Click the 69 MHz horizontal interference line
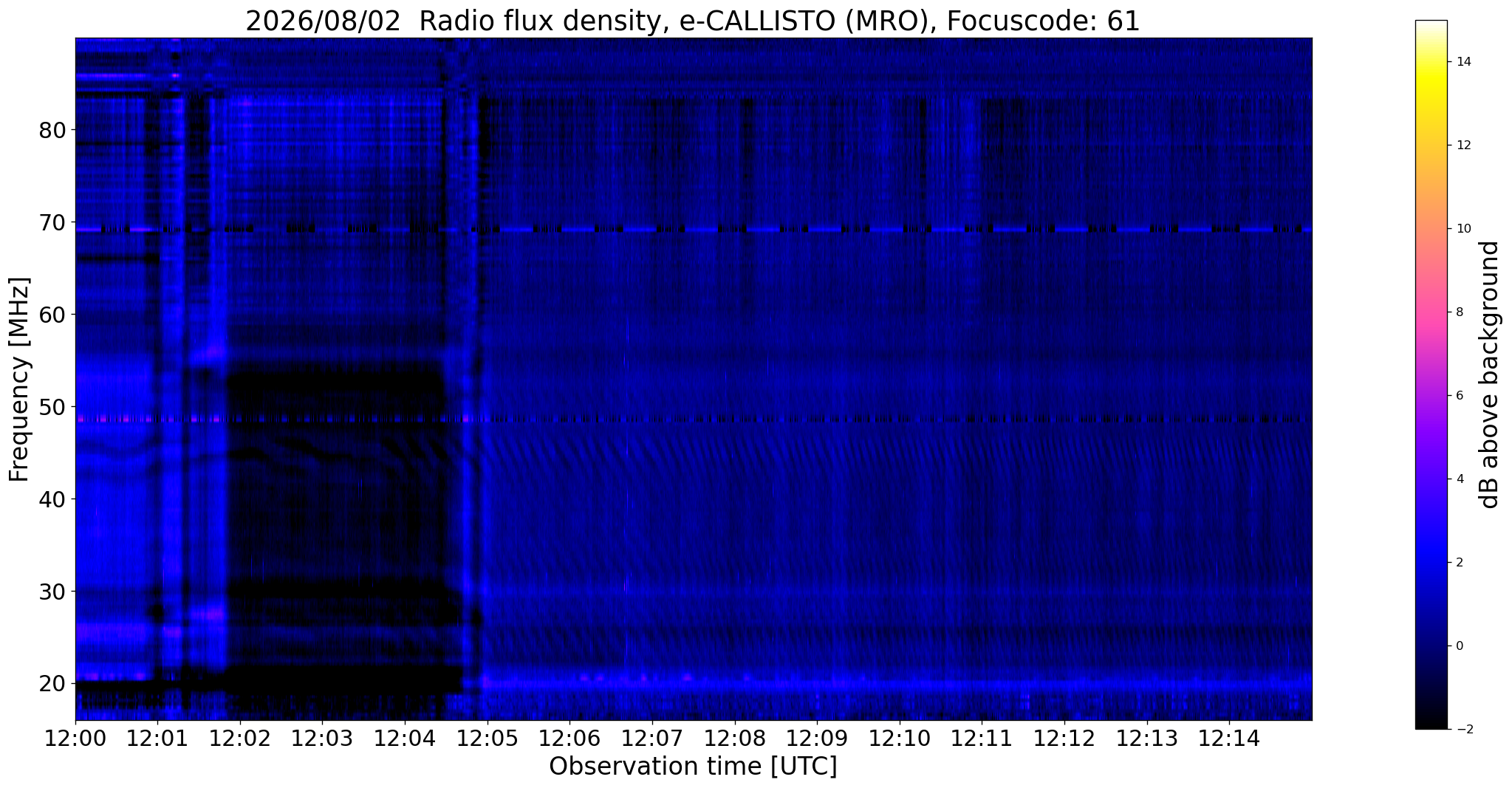This screenshot has height=788, width=1512. pyautogui.click(x=693, y=230)
